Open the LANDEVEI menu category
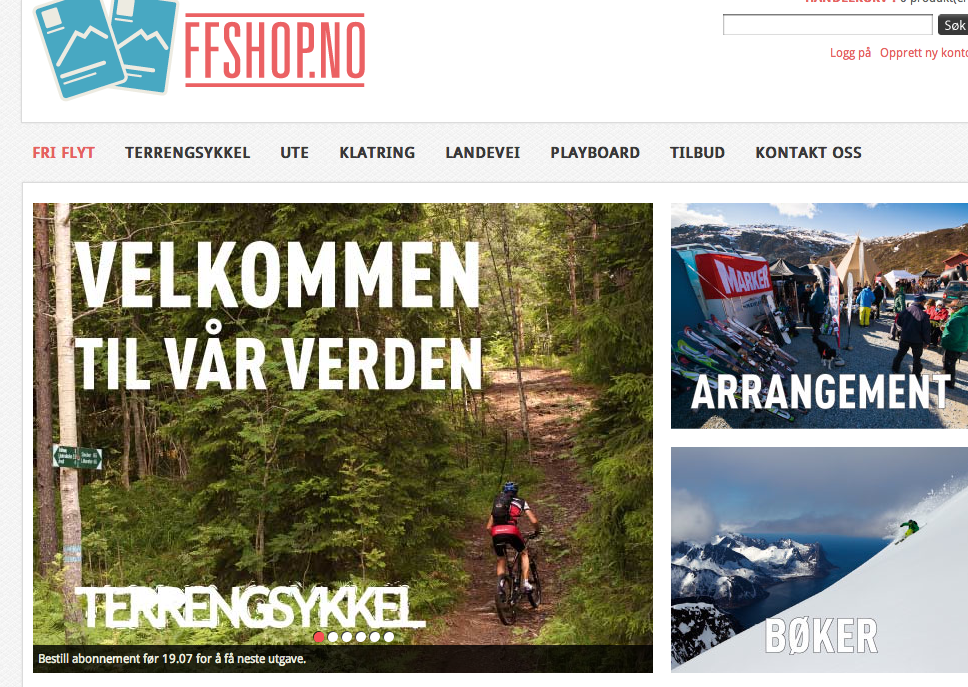This screenshot has width=968, height=687. (x=483, y=152)
